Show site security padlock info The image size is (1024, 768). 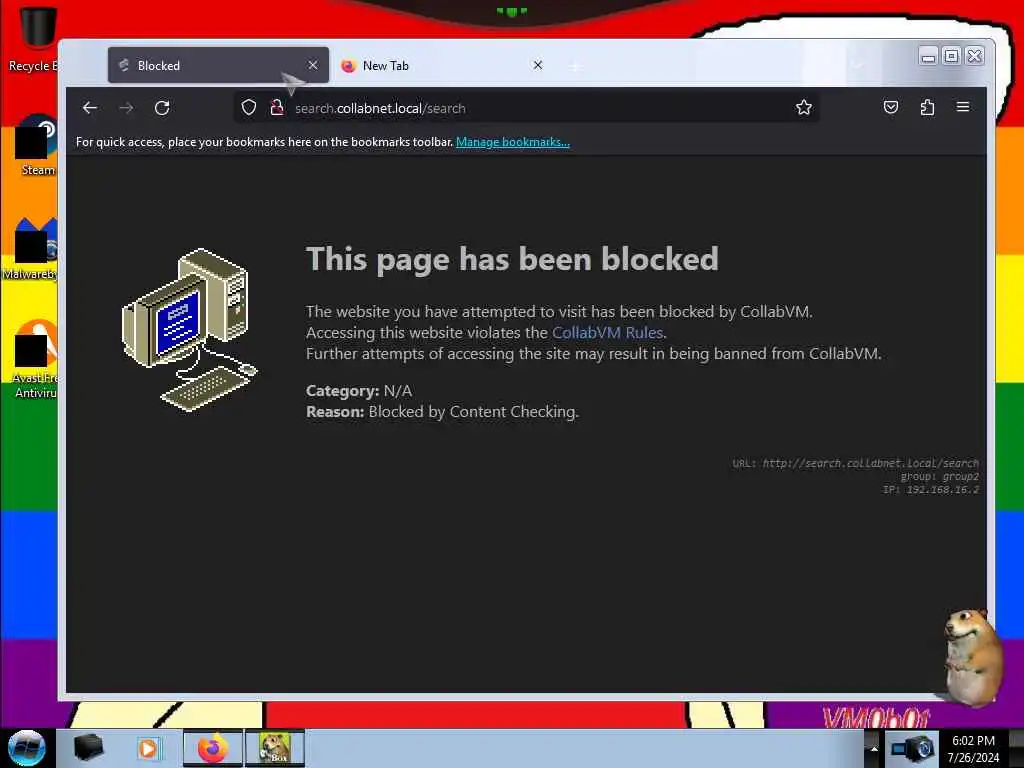(x=277, y=108)
